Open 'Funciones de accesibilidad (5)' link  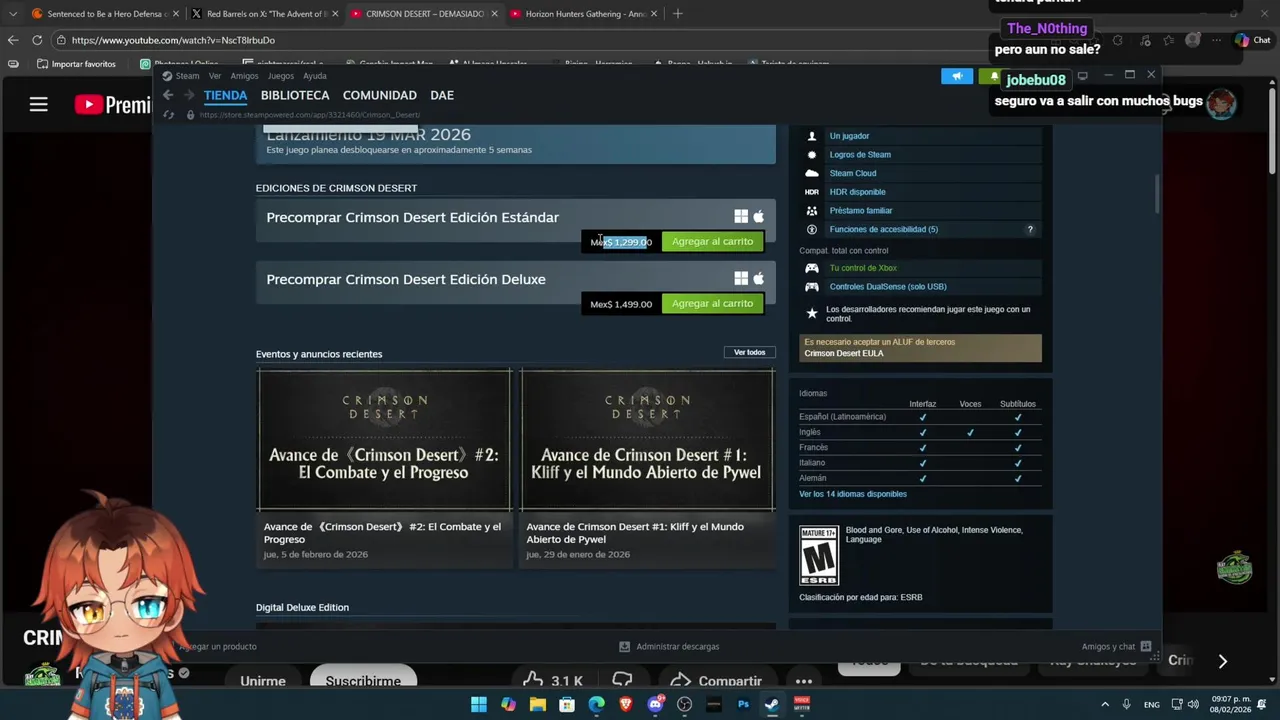[x=884, y=230]
